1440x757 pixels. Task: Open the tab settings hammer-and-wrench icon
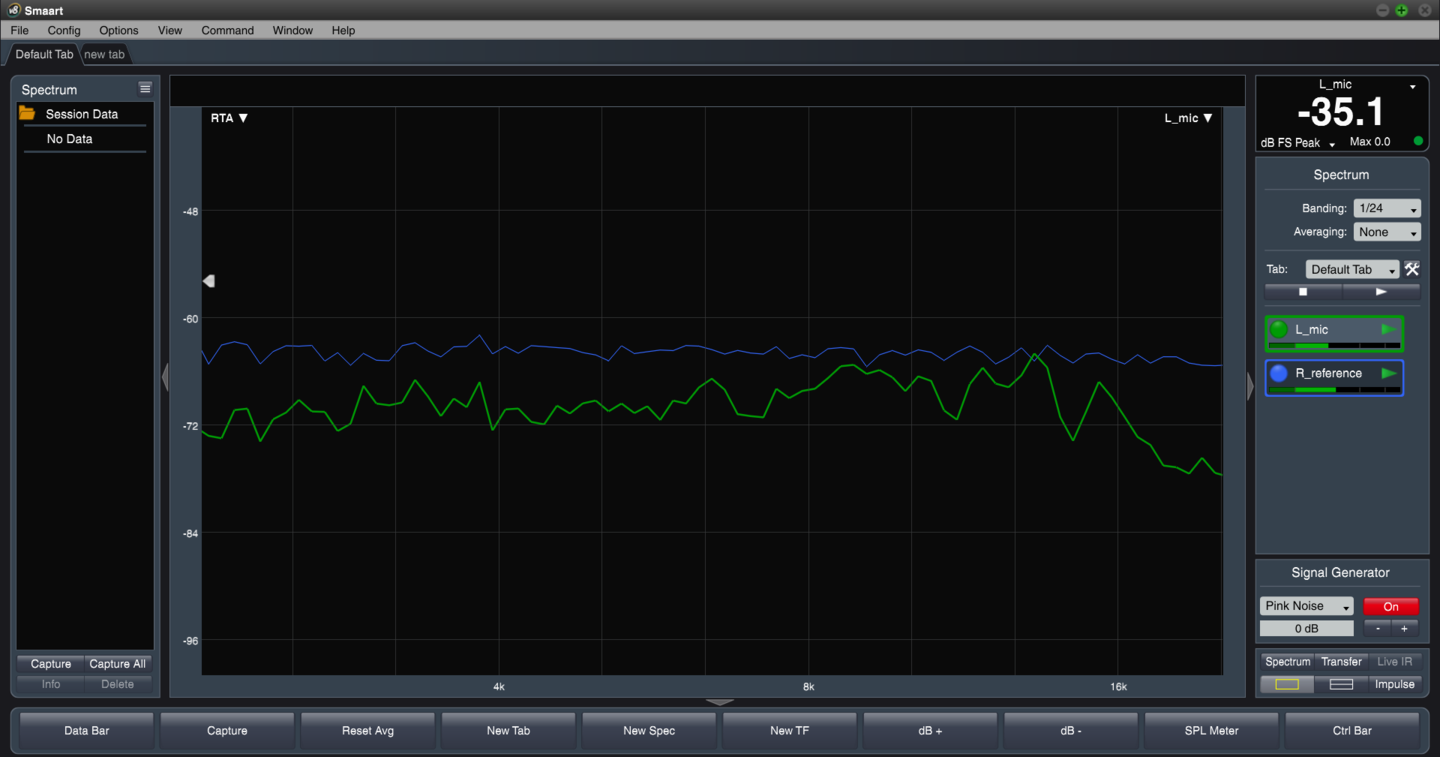pyautogui.click(x=1412, y=269)
